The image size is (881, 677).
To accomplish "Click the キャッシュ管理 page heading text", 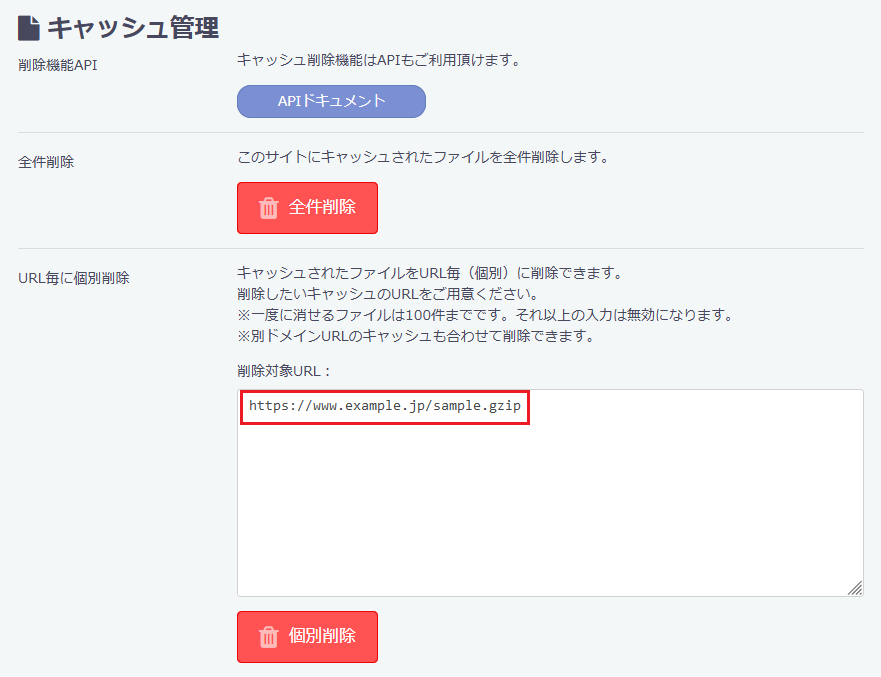I will tap(133, 26).
